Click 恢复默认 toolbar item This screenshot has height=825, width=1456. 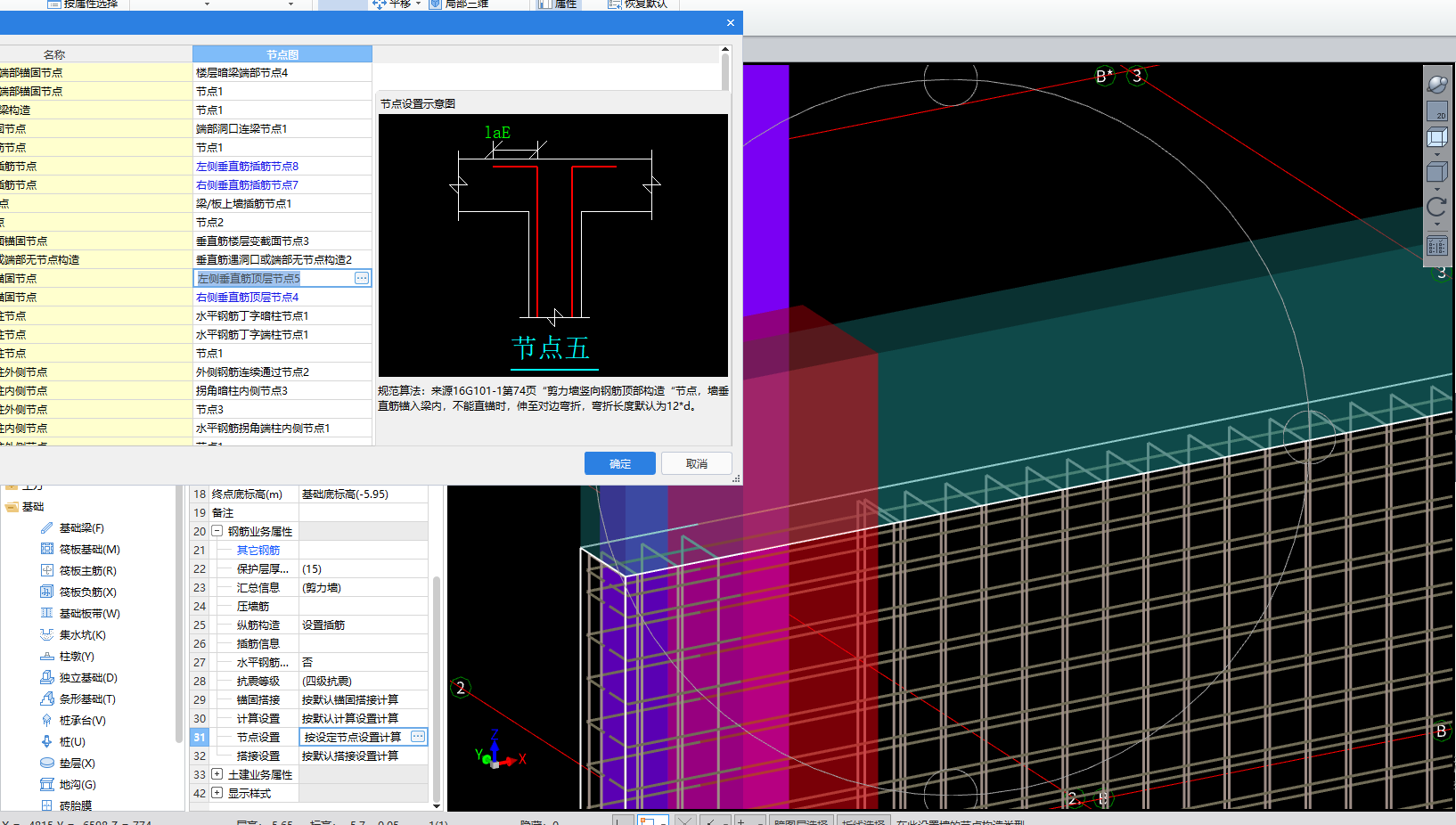638,4
